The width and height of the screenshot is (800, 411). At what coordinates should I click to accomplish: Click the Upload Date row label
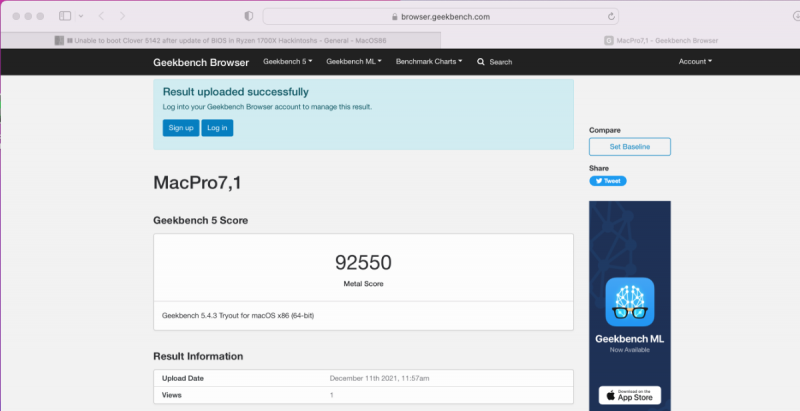[183, 378]
